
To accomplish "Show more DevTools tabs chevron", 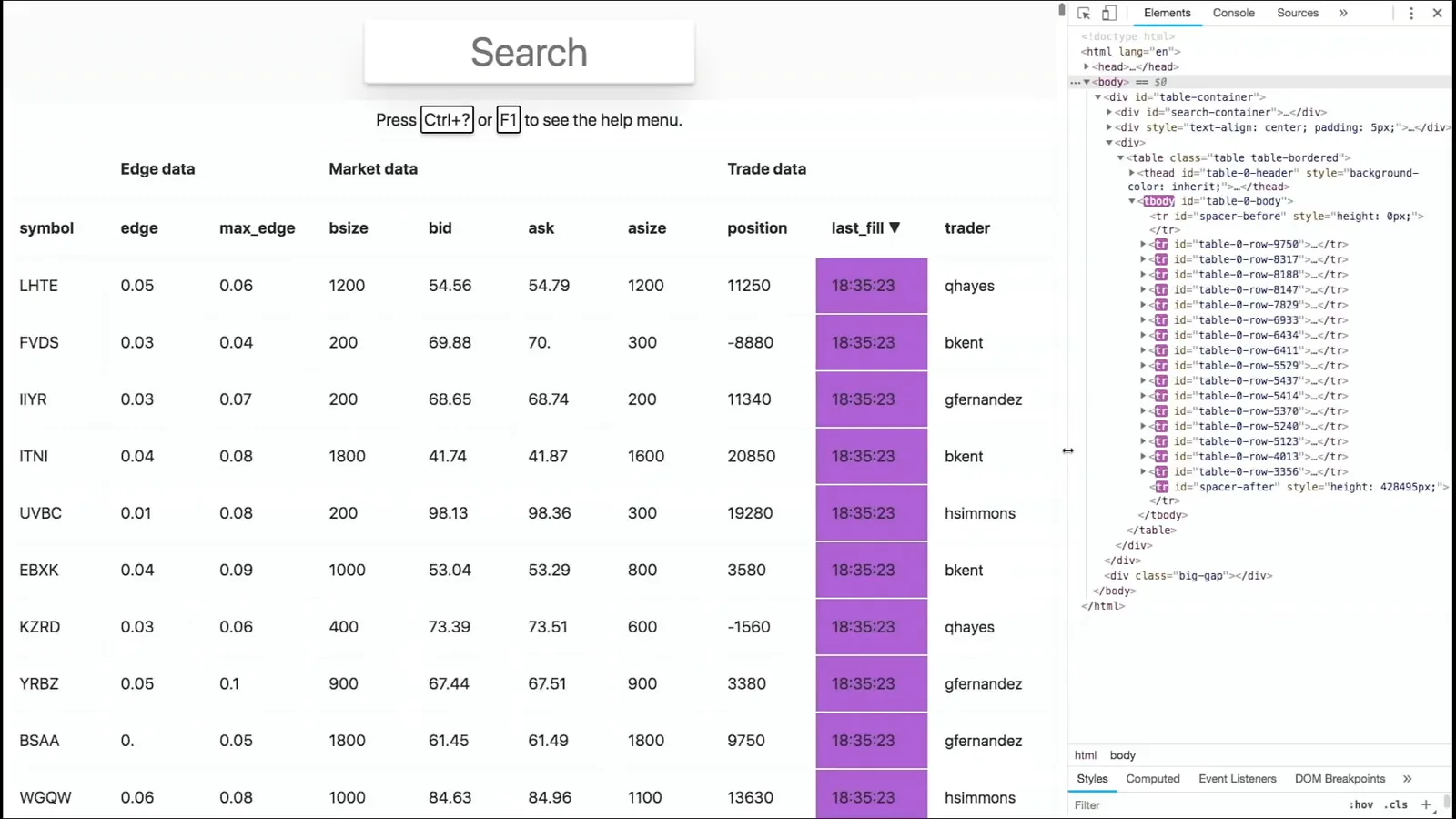I will (x=1343, y=13).
